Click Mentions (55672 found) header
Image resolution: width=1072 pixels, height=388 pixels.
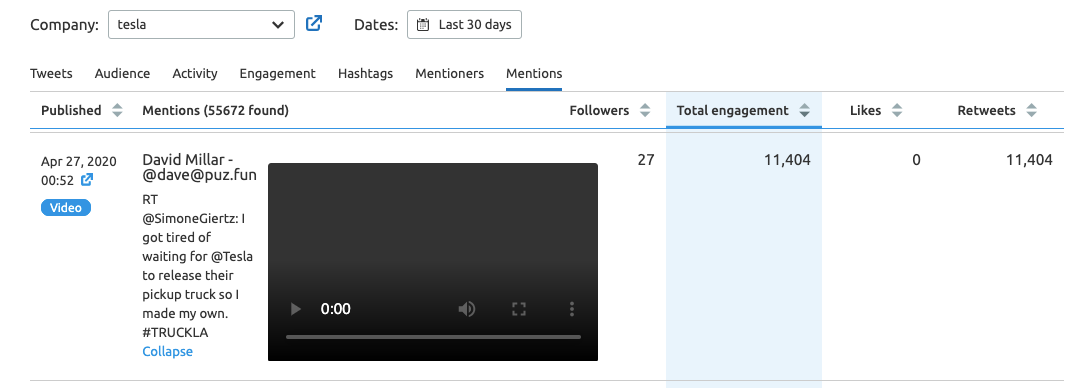coord(215,111)
